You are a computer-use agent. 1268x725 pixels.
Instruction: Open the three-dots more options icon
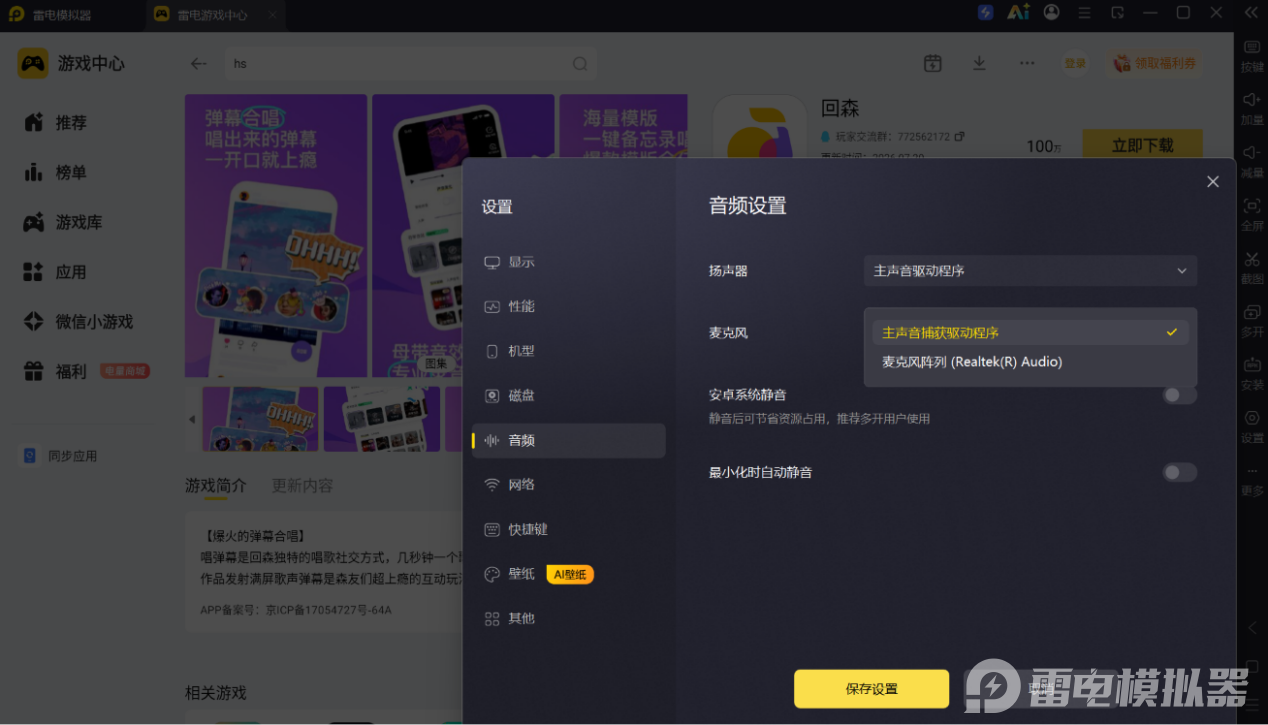point(1027,63)
